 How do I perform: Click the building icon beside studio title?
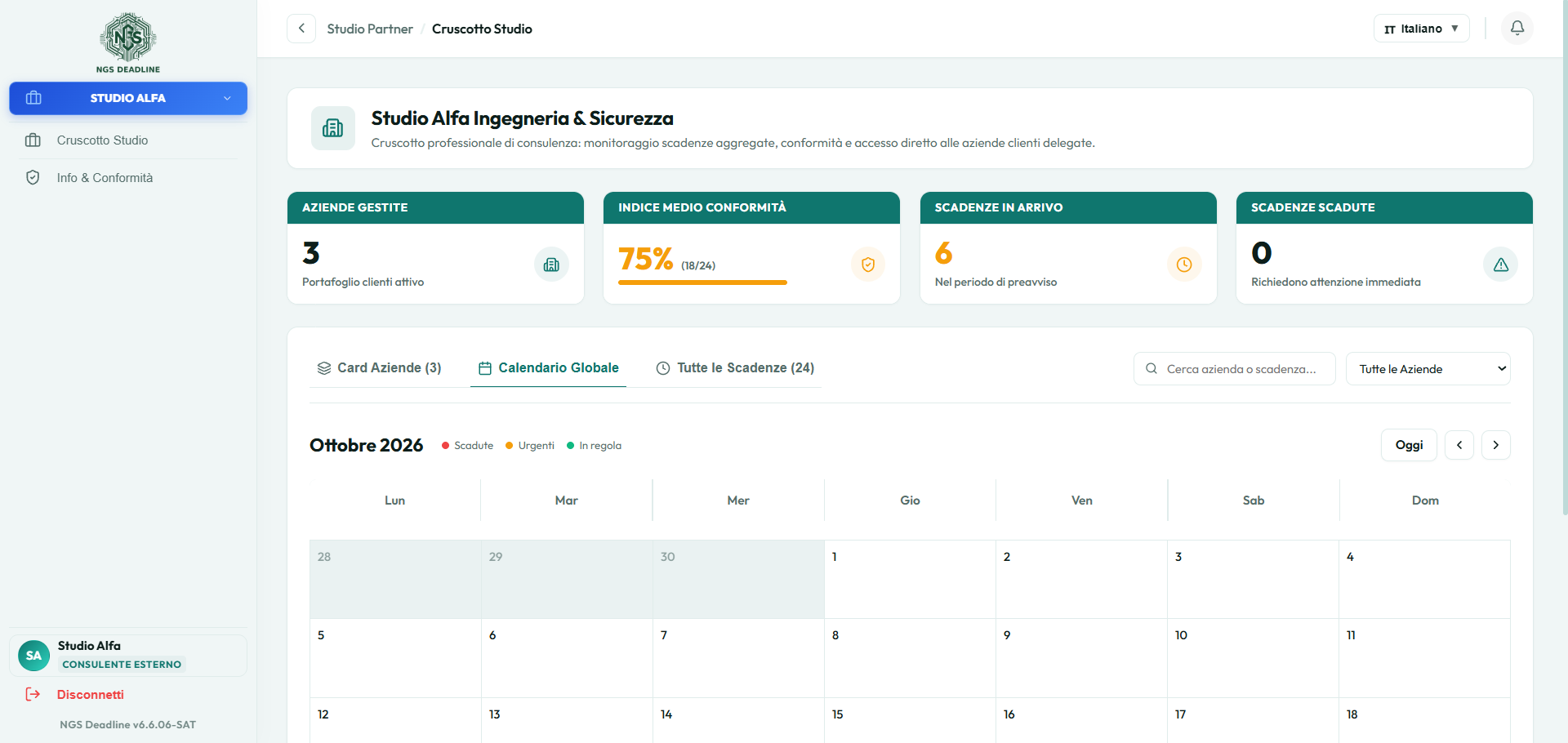[333, 128]
